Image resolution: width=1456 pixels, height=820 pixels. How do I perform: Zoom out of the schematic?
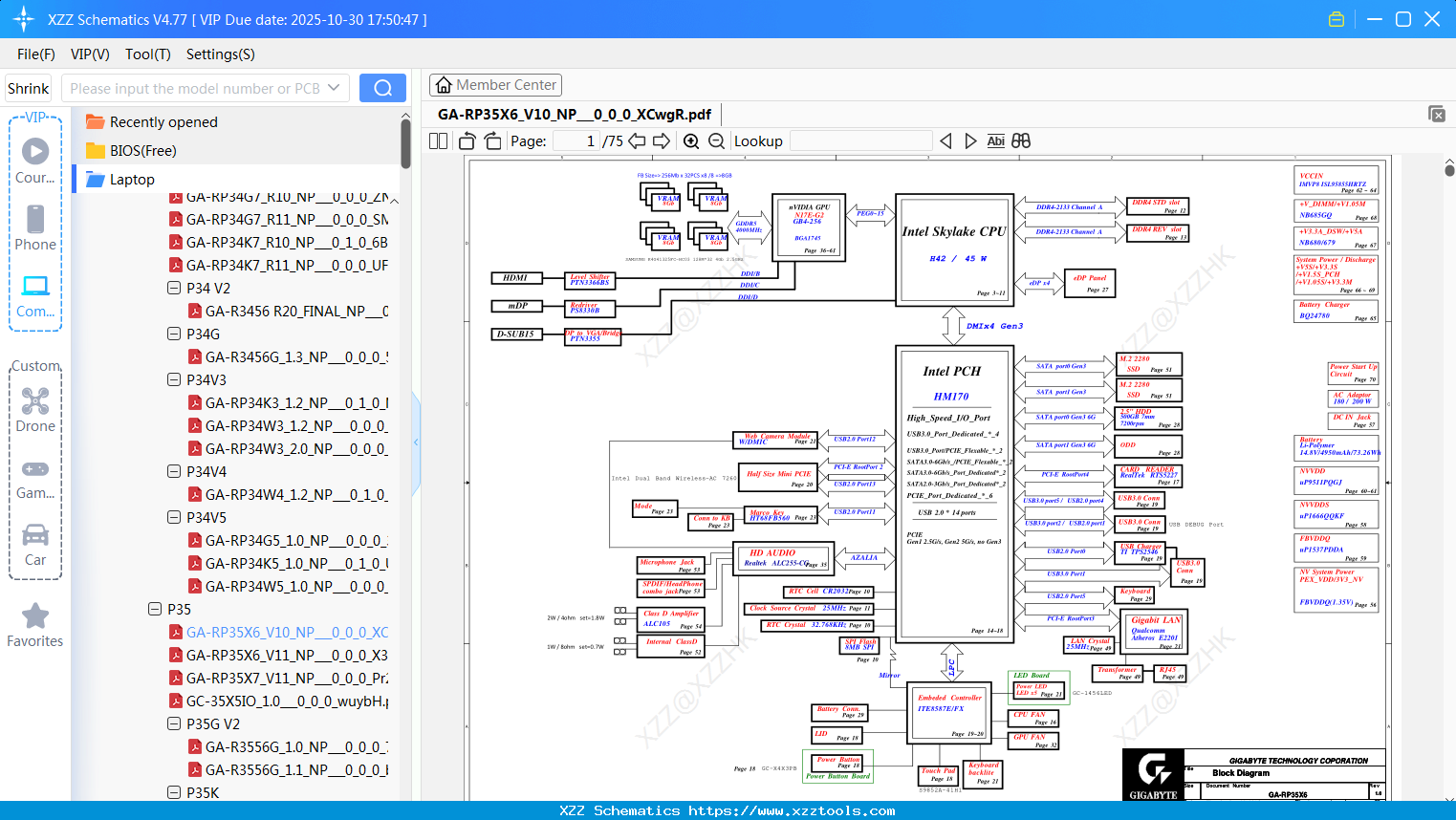(x=716, y=140)
